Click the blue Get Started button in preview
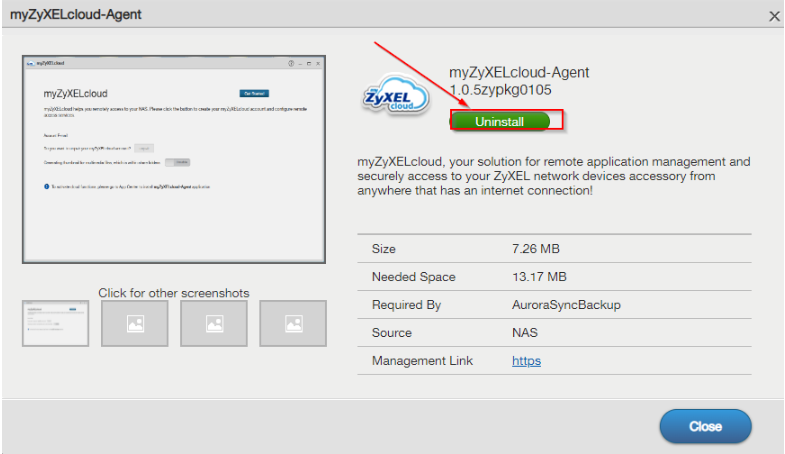Image resolution: width=785 pixels, height=454 pixels. pos(254,92)
